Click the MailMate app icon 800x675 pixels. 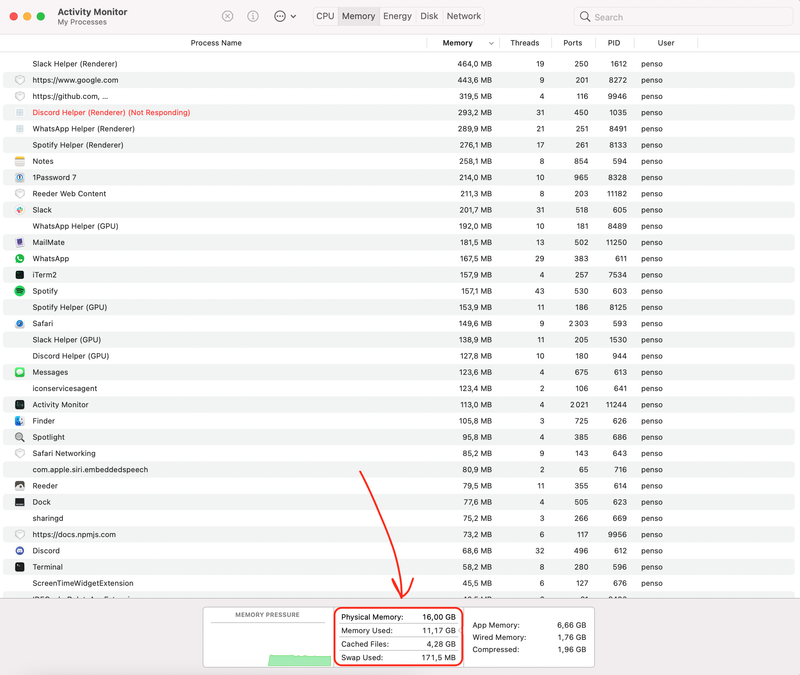point(20,242)
